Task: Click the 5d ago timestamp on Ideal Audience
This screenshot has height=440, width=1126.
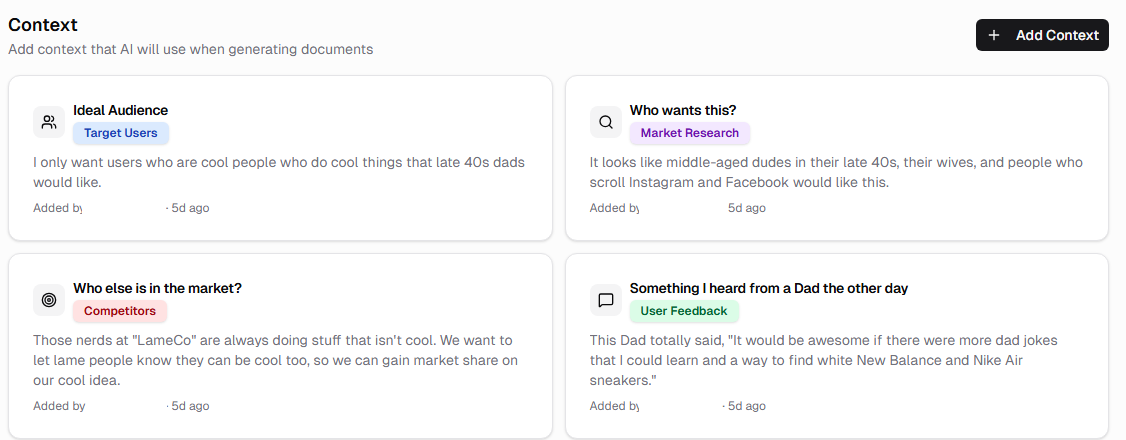Action: pyautogui.click(x=190, y=208)
